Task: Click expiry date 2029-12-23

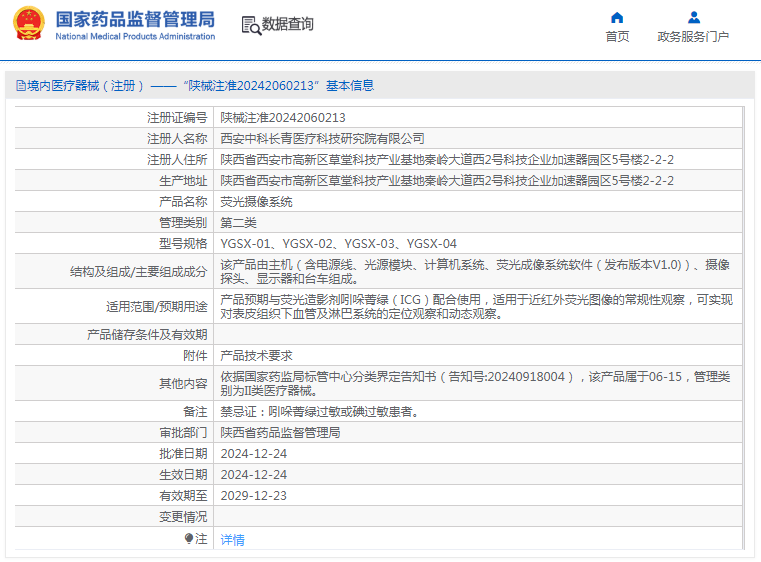Action: 254,496
